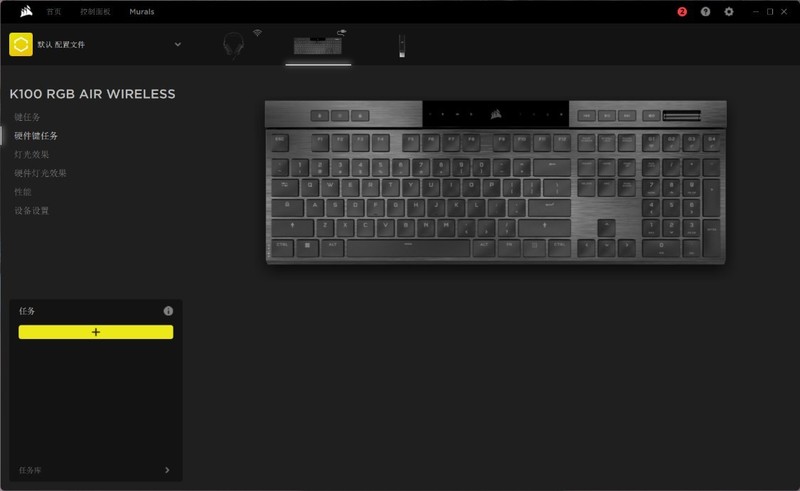
Task: Open the 灯光效果 lighting effects section
Action: pos(32,154)
